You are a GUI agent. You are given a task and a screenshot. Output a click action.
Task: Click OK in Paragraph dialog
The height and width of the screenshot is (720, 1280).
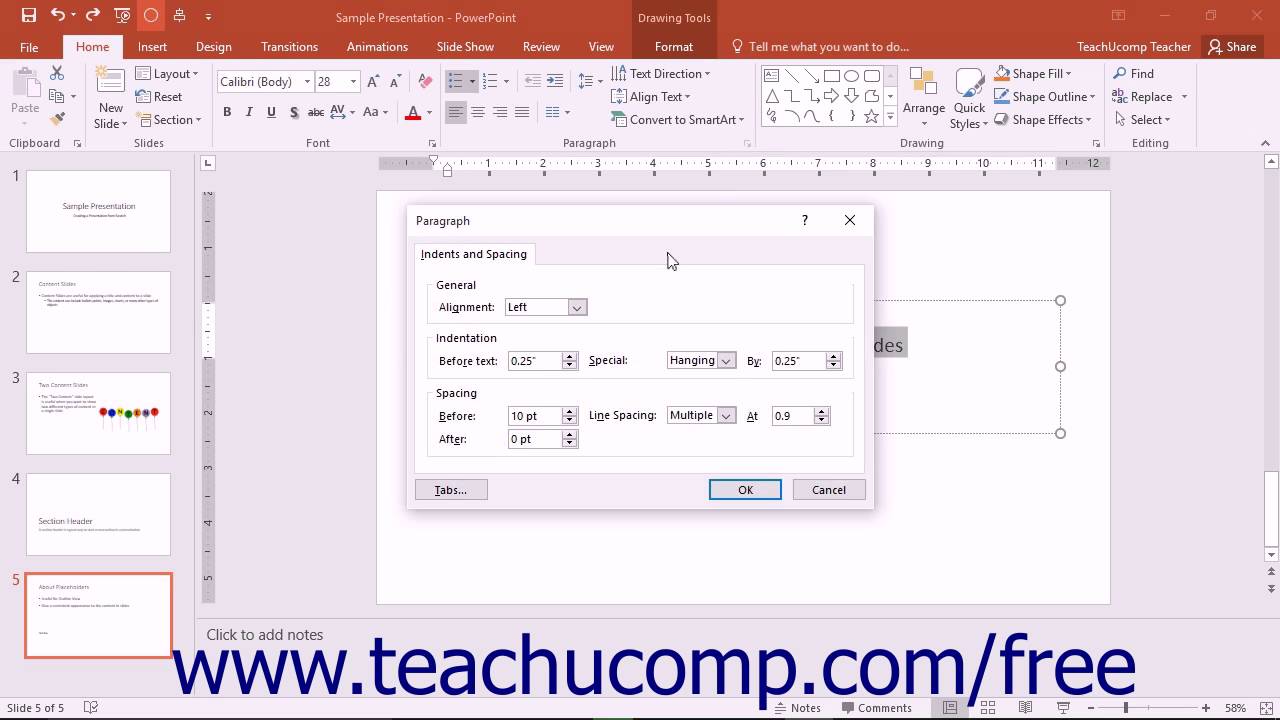[x=745, y=490]
